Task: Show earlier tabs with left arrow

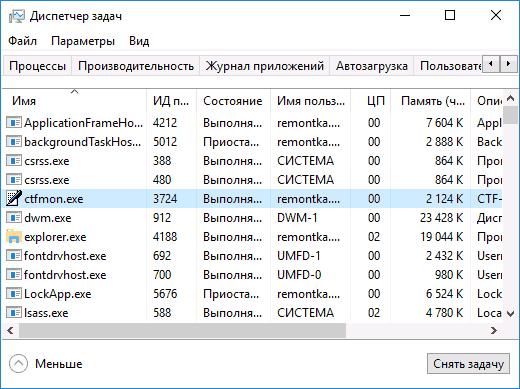Action: tap(491, 63)
